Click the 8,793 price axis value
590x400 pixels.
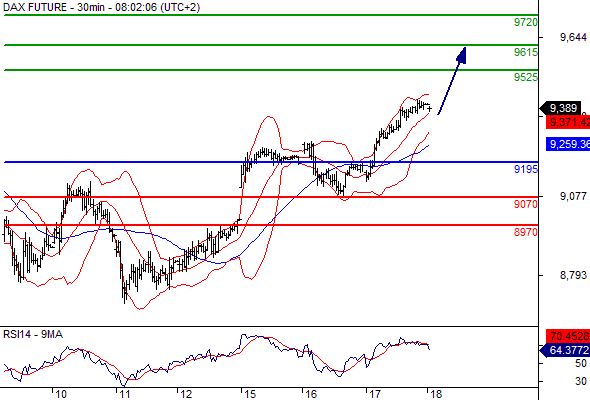point(573,275)
